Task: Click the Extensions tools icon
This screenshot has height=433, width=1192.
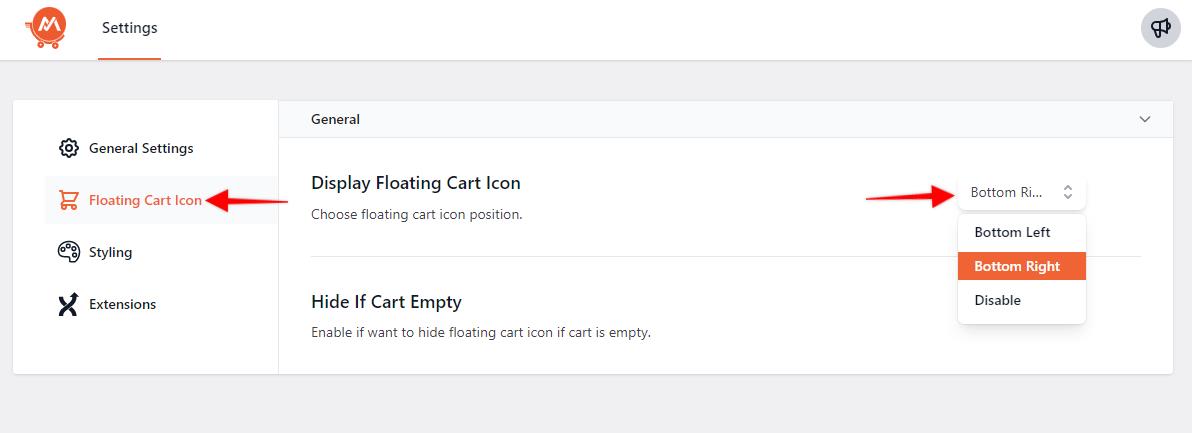Action: pyautogui.click(x=68, y=304)
